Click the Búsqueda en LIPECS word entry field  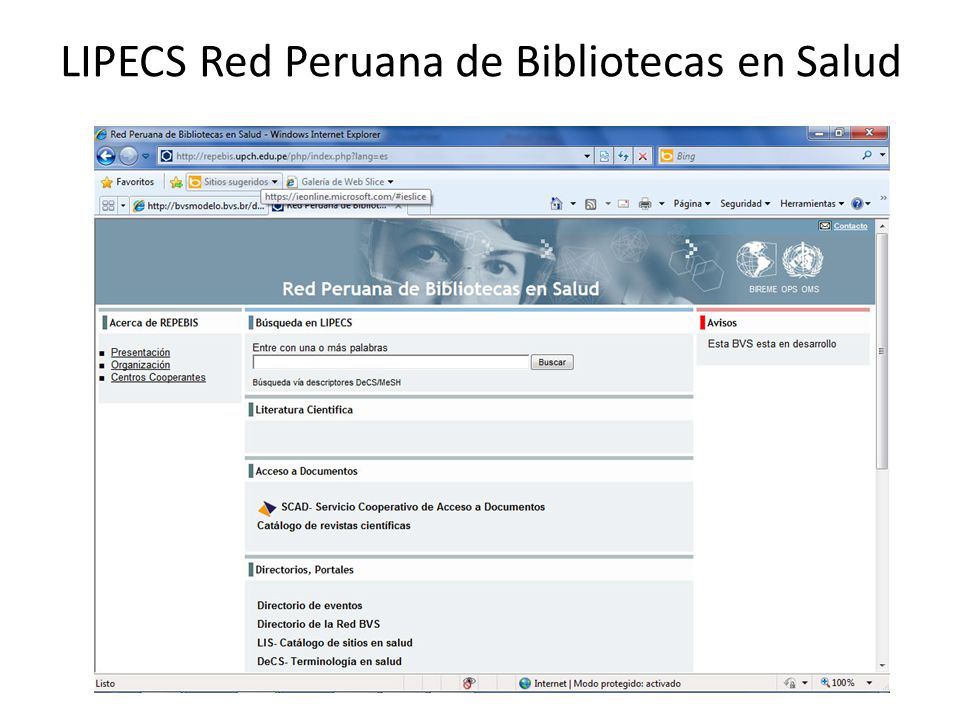click(x=391, y=362)
